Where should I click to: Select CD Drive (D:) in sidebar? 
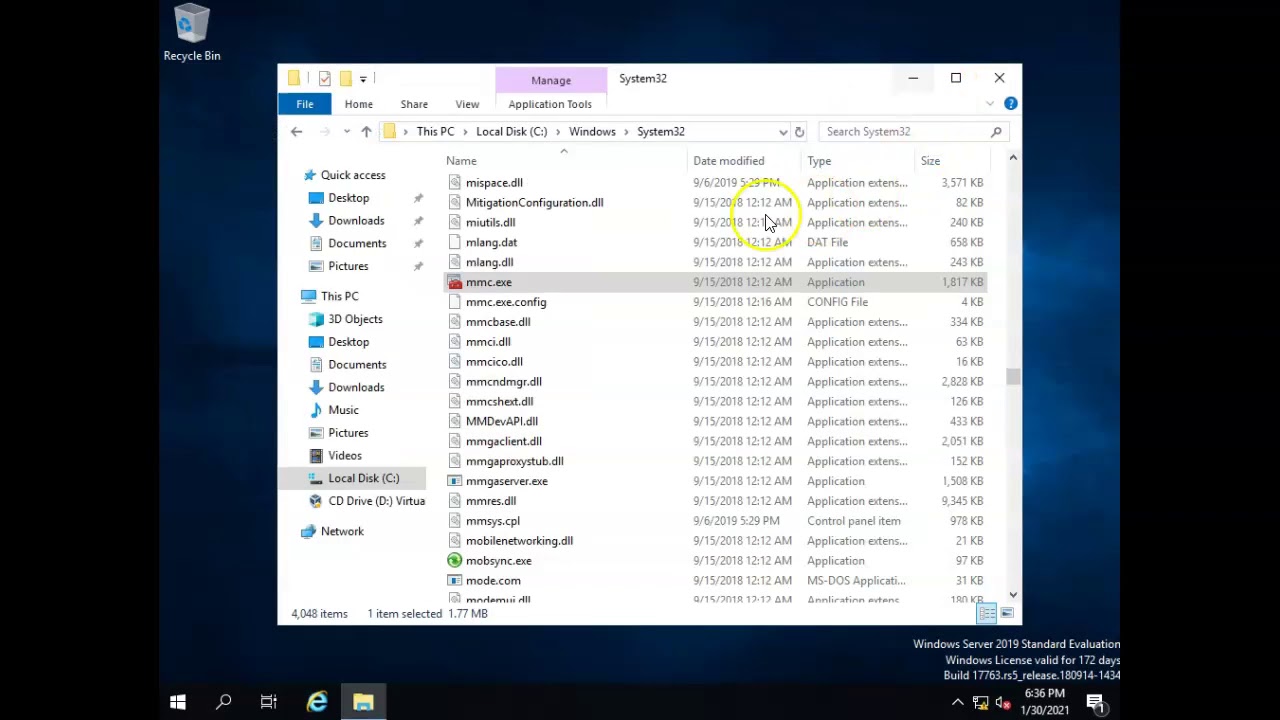(376, 501)
